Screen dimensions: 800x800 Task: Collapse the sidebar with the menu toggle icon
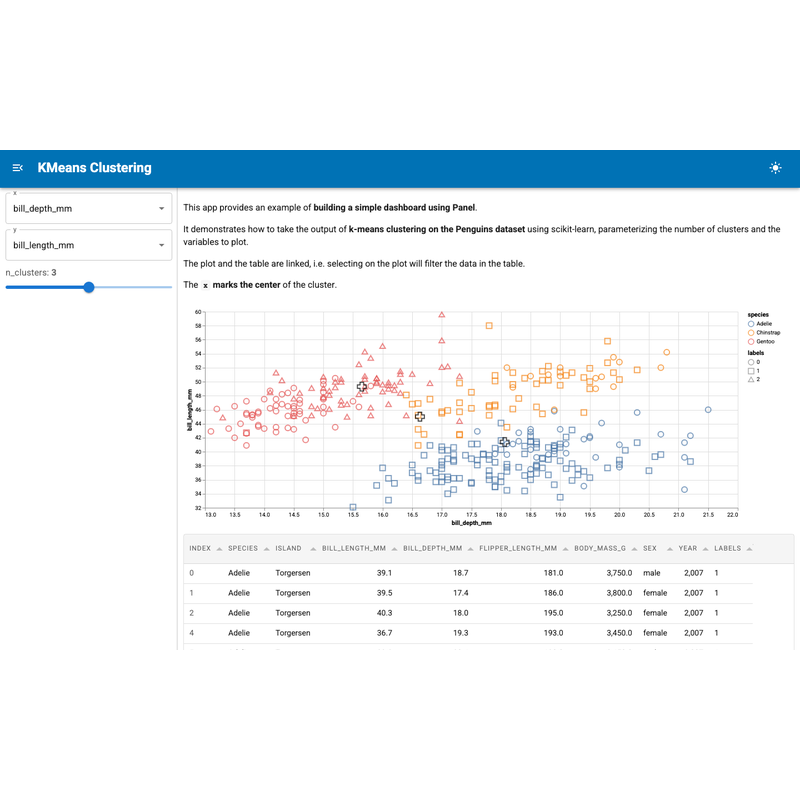point(17,168)
